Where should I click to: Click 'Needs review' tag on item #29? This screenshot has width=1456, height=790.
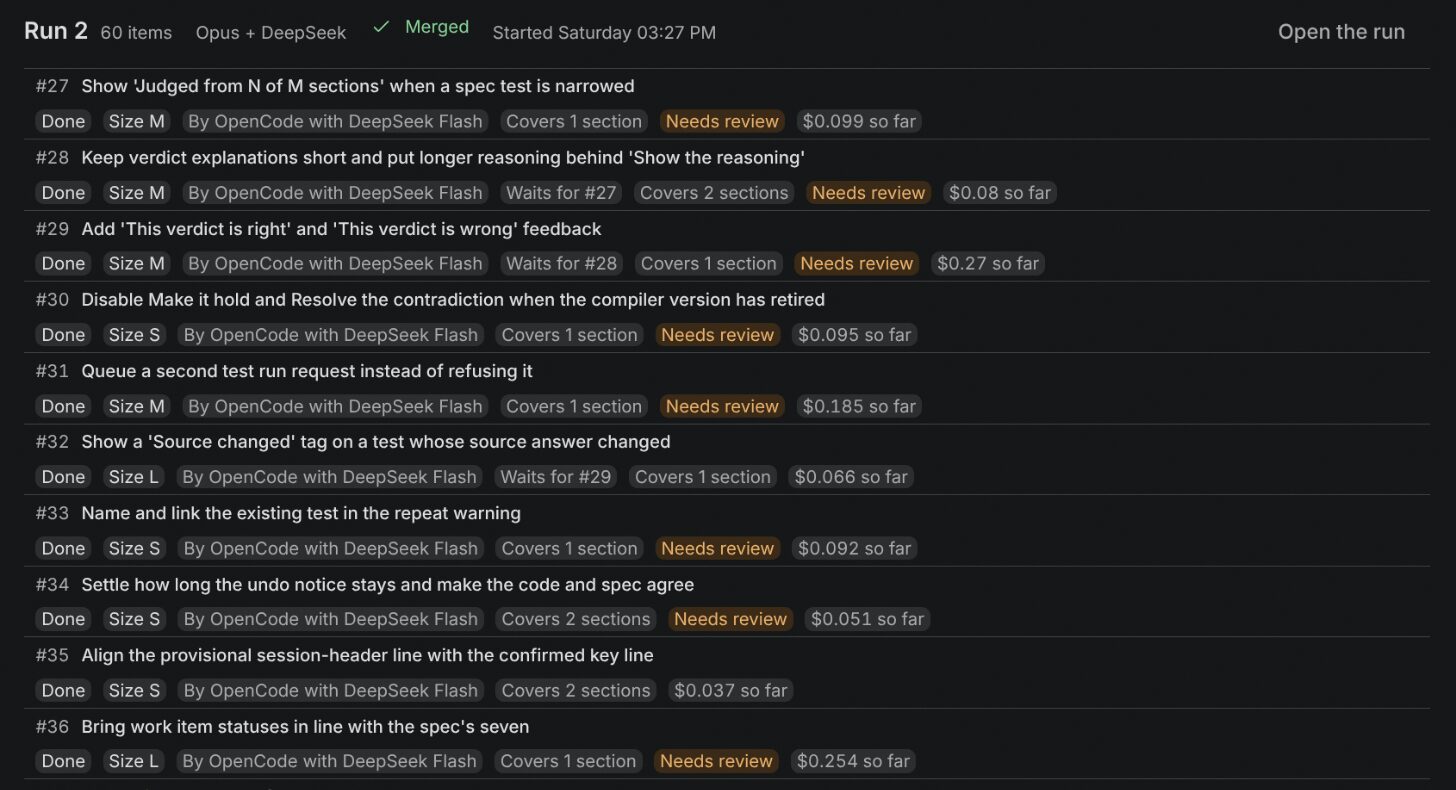(x=857, y=263)
